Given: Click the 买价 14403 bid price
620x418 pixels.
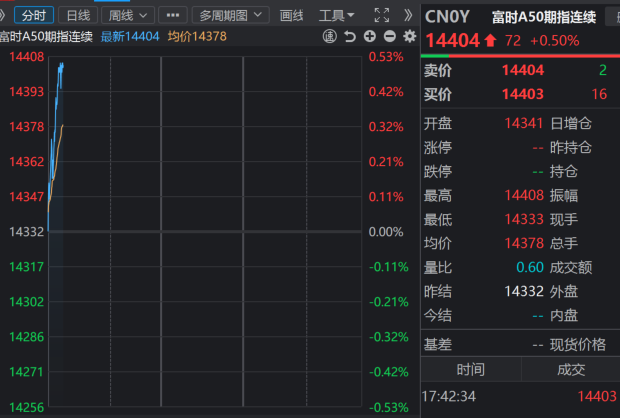Looking at the screenshot, I should click(x=523, y=95).
